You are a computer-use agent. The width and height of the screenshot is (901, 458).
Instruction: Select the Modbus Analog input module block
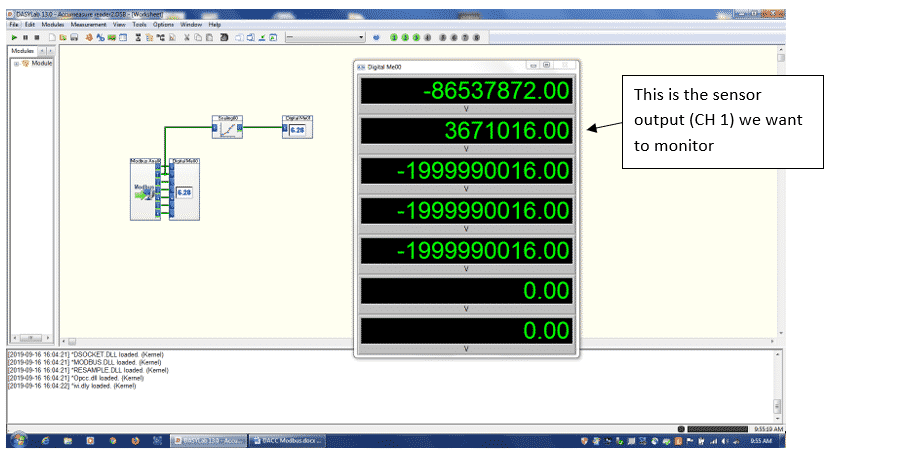[x=146, y=190]
